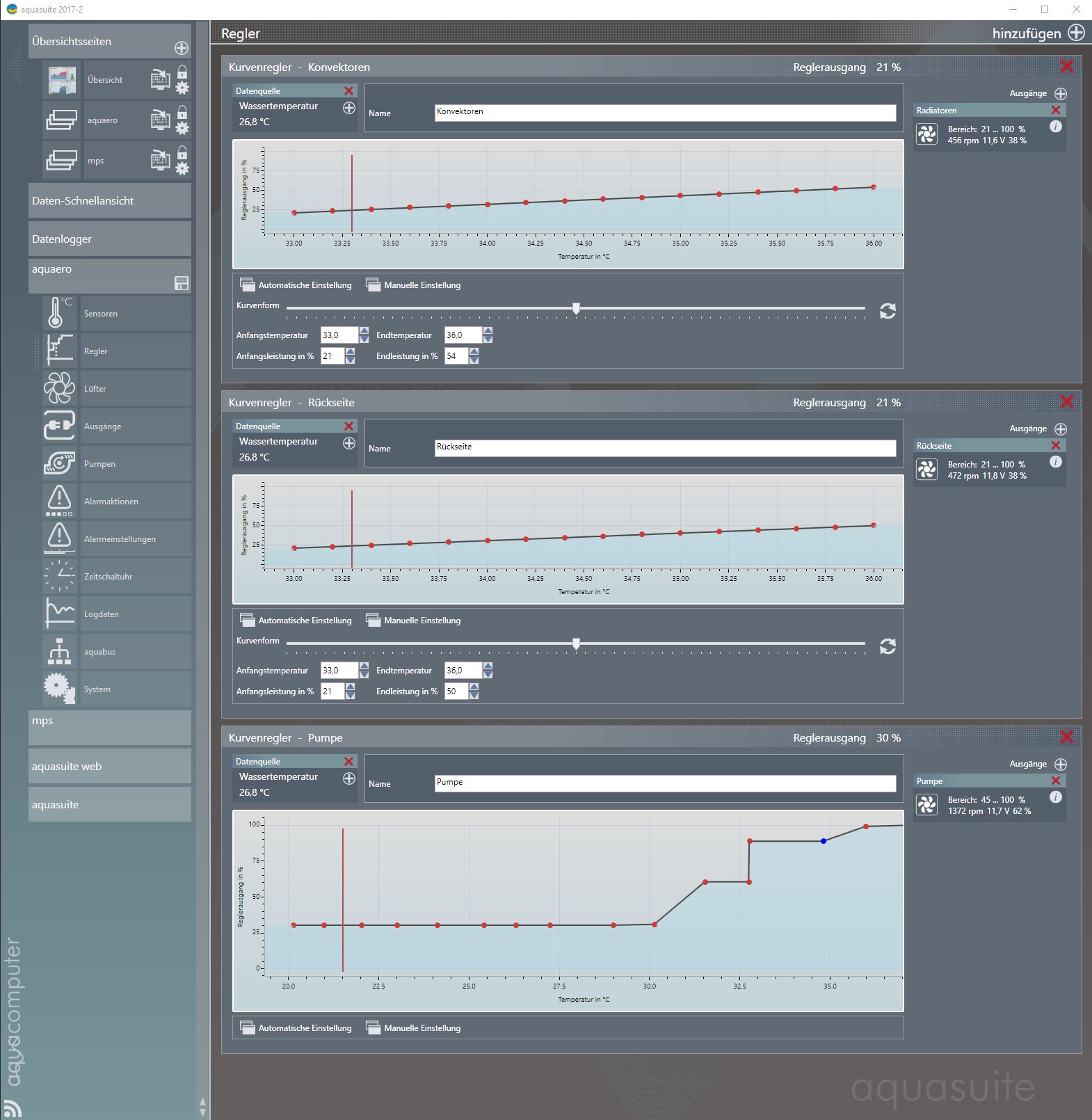The height and width of the screenshot is (1120, 1092).
Task: Select Automatische Einstellung in Pumpe regulator
Action: (x=296, y=1027)
